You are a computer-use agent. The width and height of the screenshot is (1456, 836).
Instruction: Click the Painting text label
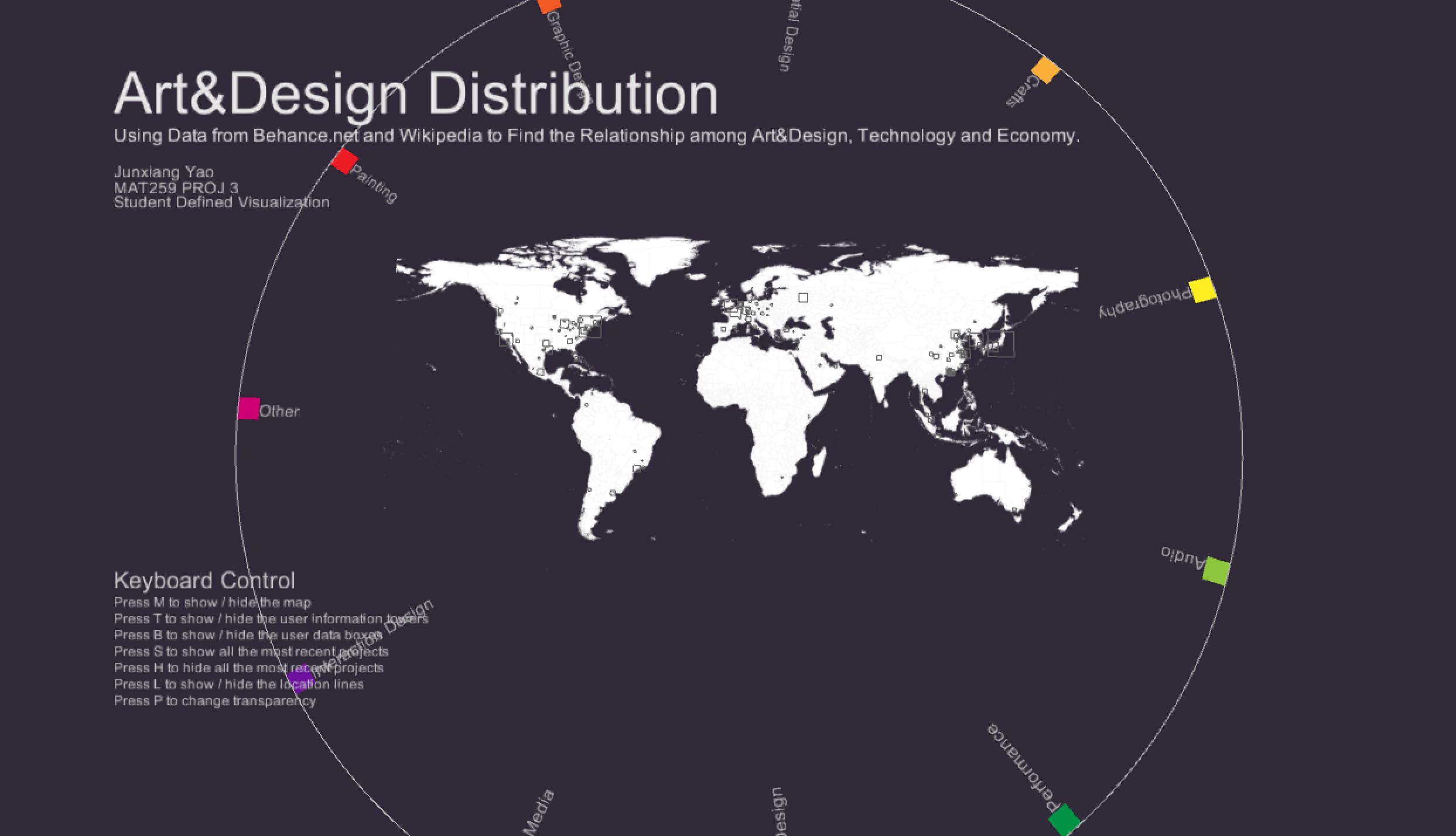click(374, 184)
